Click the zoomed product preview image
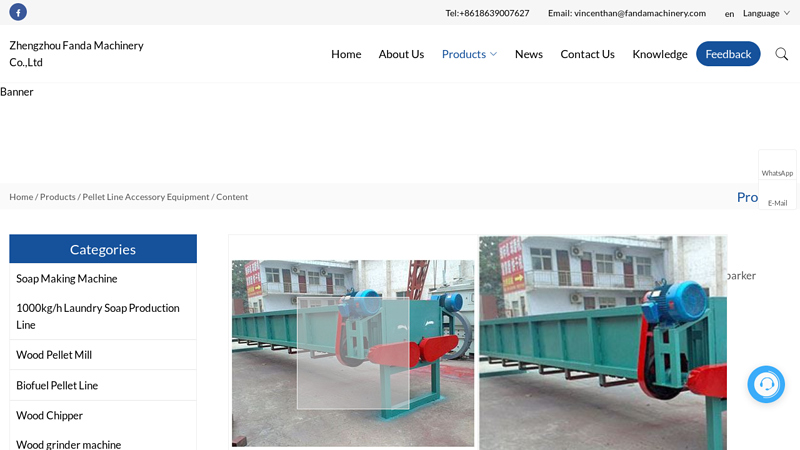800x450 pixels. coord(603,343)
